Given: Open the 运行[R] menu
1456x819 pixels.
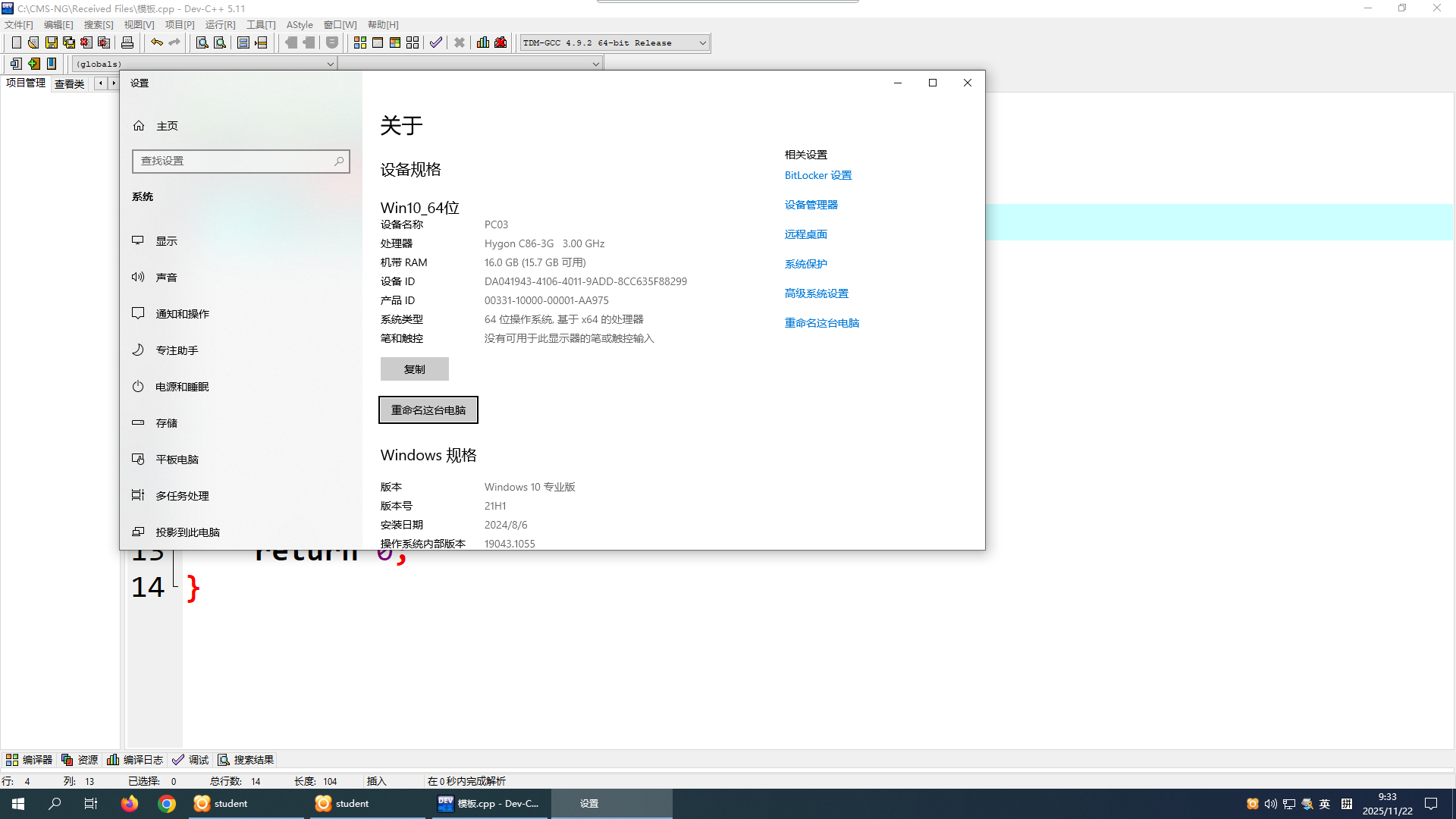Looking at the screenshot, I should click(220, 25).
